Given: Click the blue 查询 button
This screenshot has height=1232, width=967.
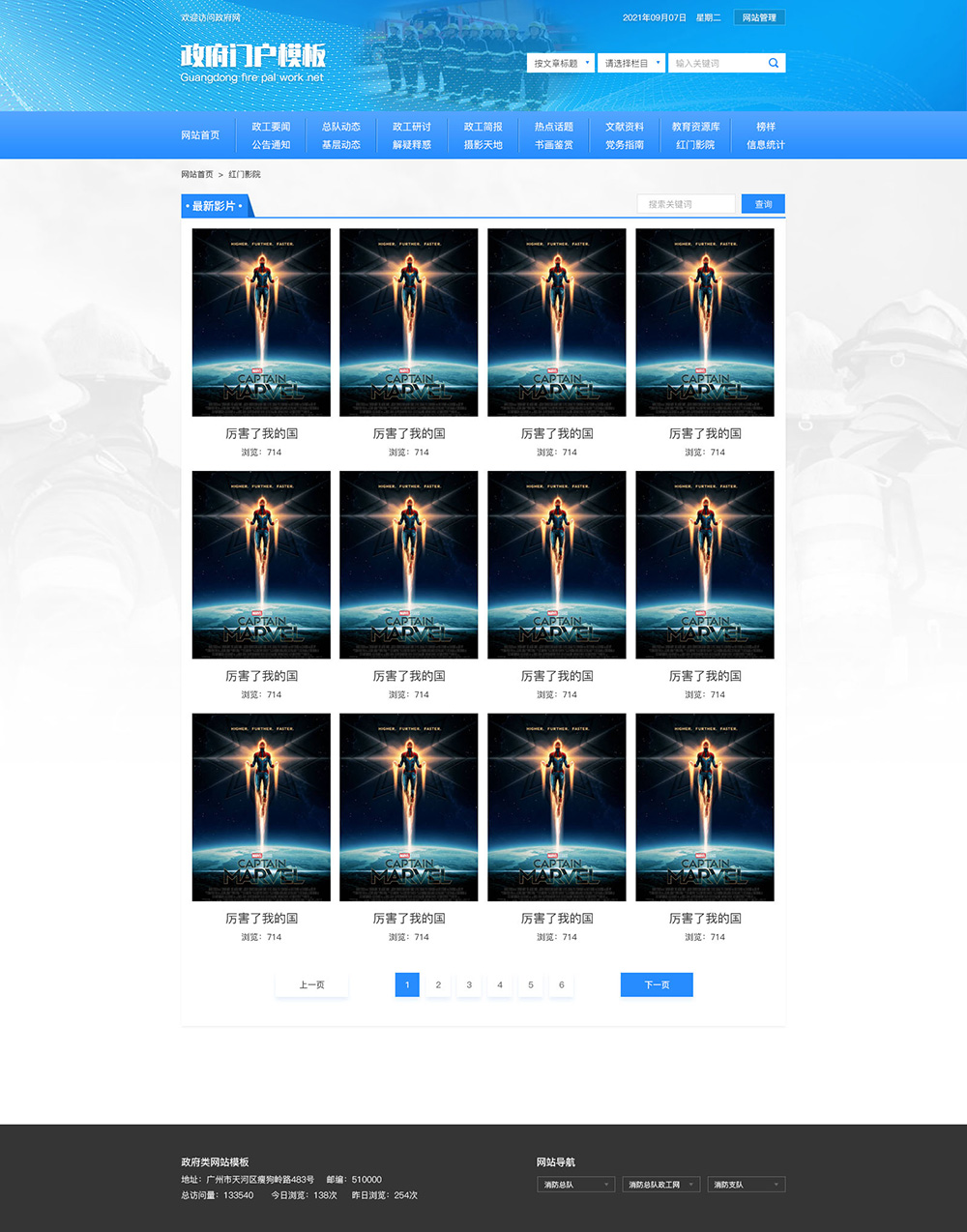Looking at the screenshot, I should [763, 204].
